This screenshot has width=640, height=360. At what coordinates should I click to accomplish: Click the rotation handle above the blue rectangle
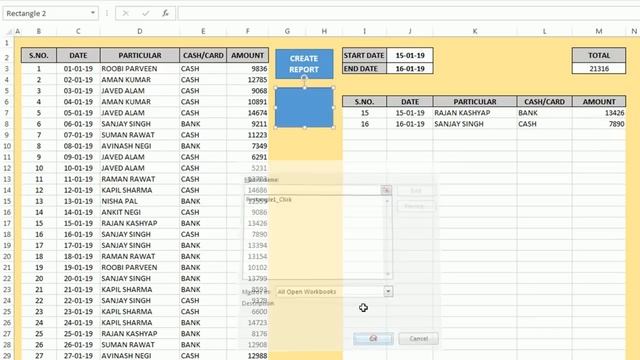[x=304, y=78]
